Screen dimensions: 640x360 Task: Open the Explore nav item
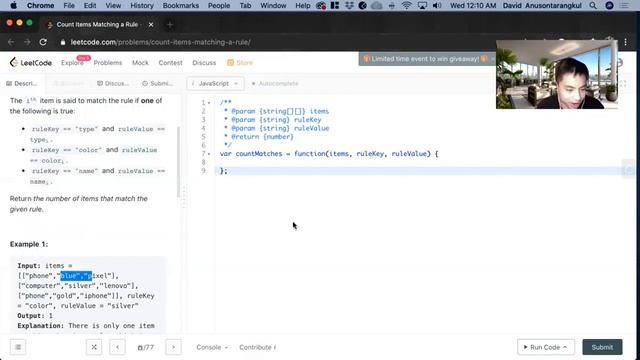tap(72, 62)
